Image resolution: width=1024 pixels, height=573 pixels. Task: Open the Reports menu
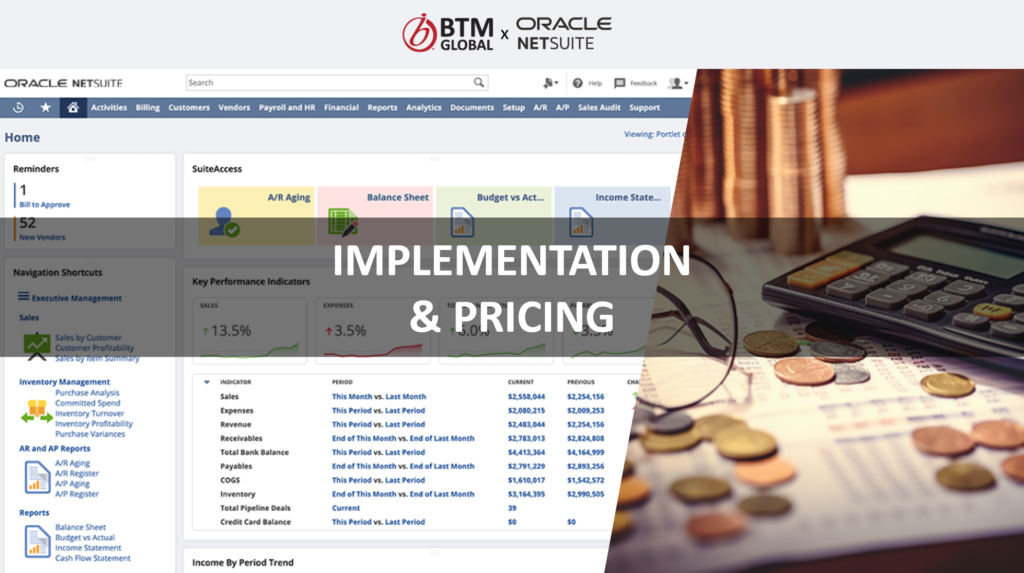point(382,108)
